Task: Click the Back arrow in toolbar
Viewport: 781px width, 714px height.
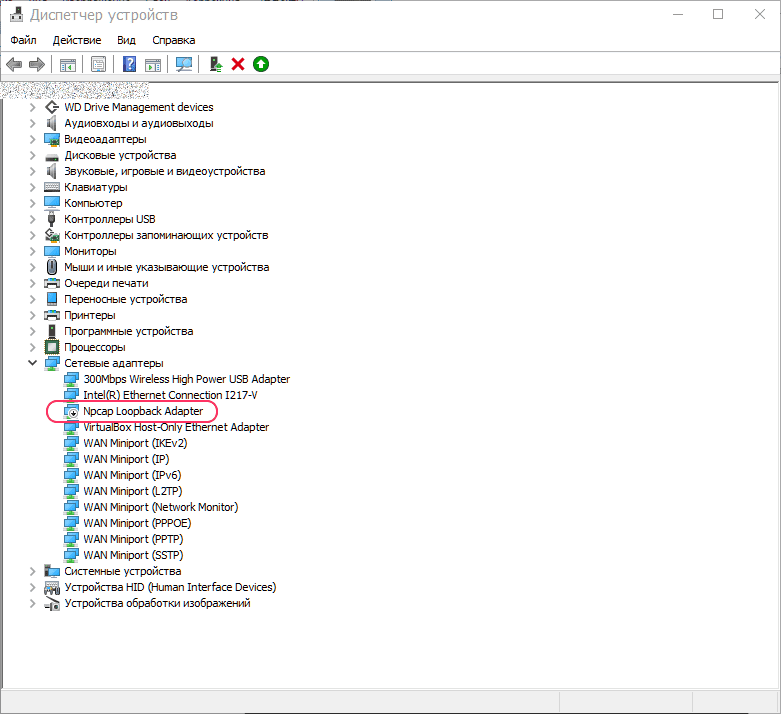Action: click(14, 64)
